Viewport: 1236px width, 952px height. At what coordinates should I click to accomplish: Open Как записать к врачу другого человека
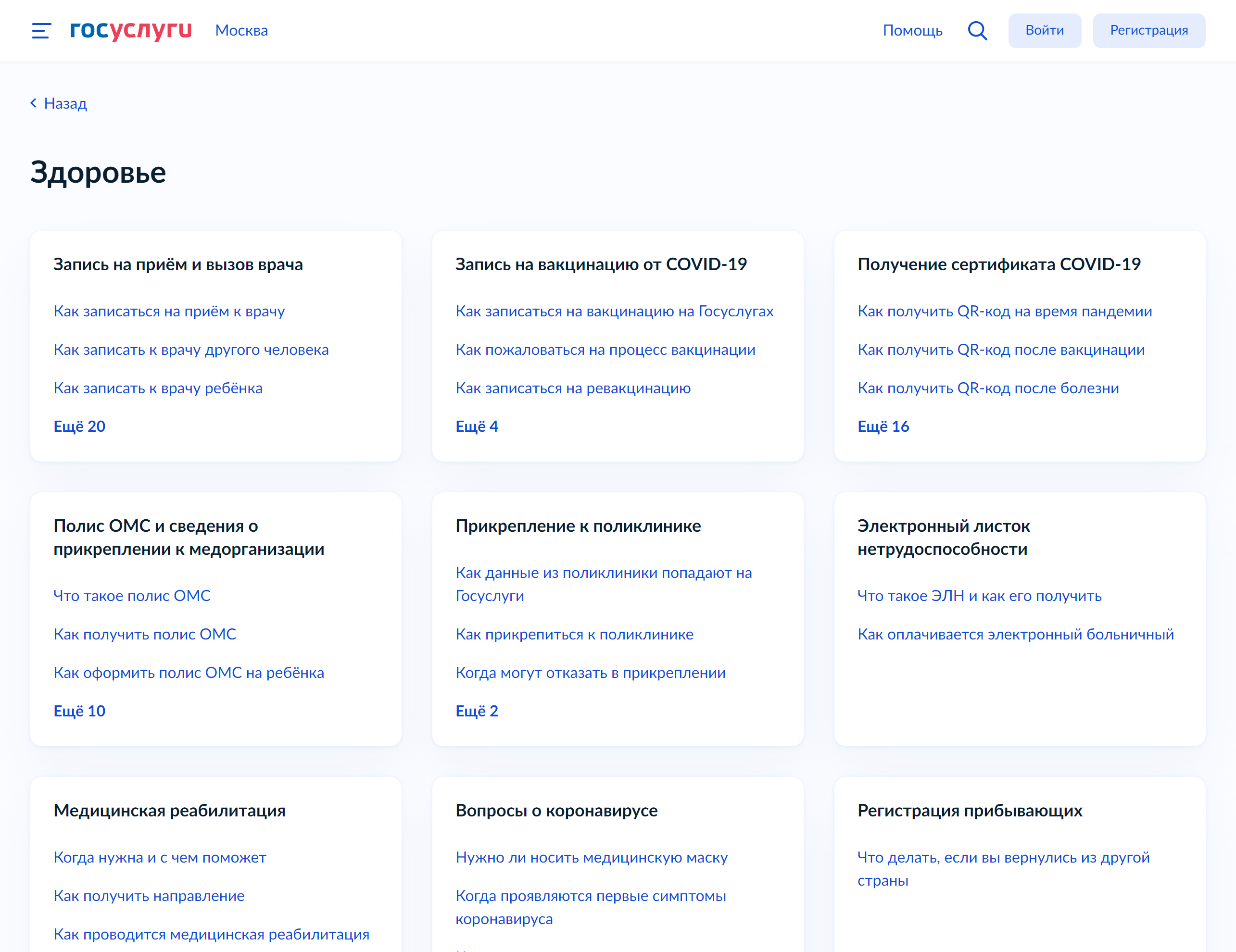point(191,350)
